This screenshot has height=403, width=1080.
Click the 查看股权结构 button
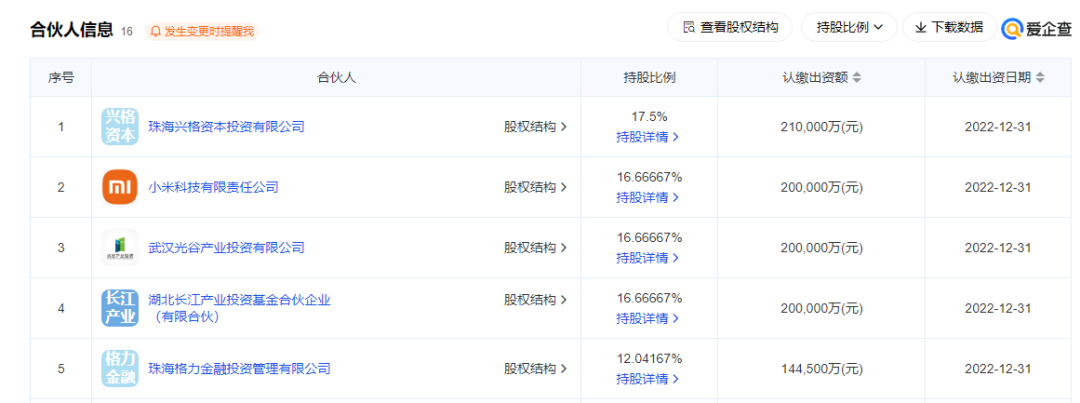click(729, 28)
